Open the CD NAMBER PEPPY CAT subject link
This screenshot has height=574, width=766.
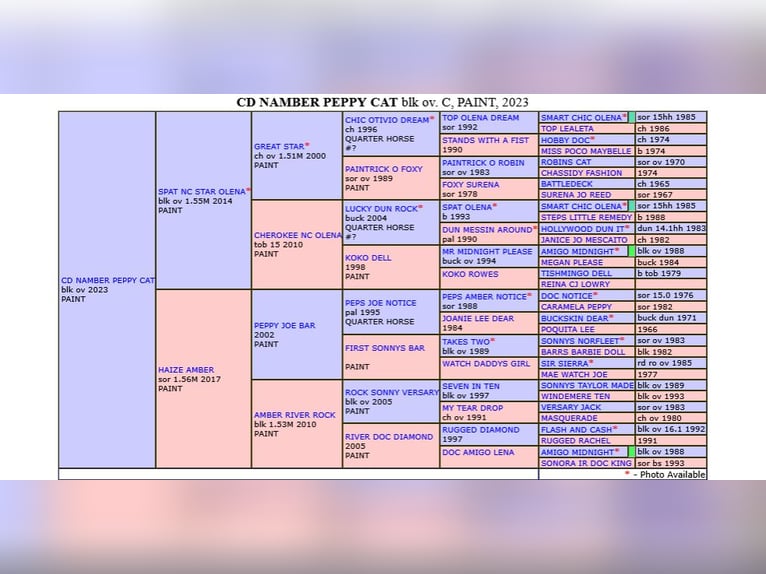pos(108,280)
